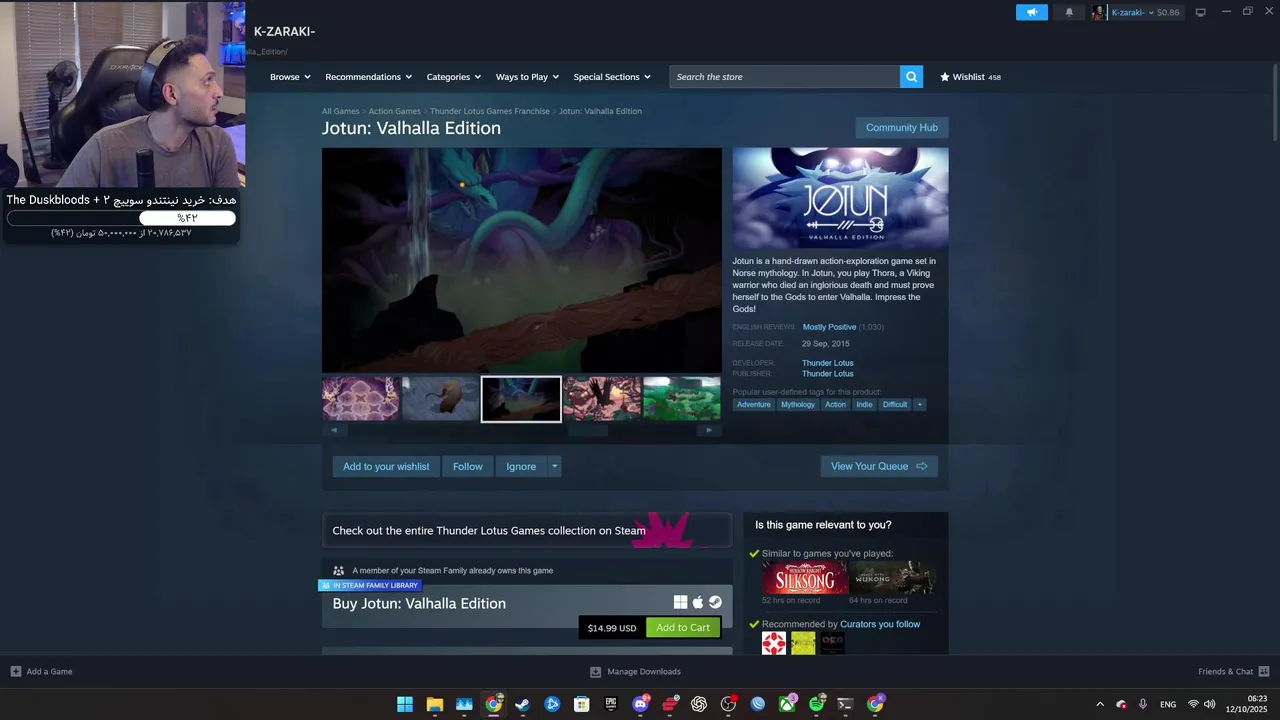The width and height of the screenshot is (1280, 720).
Task: Click the Silksong similar game image
Action: [804, 577]
